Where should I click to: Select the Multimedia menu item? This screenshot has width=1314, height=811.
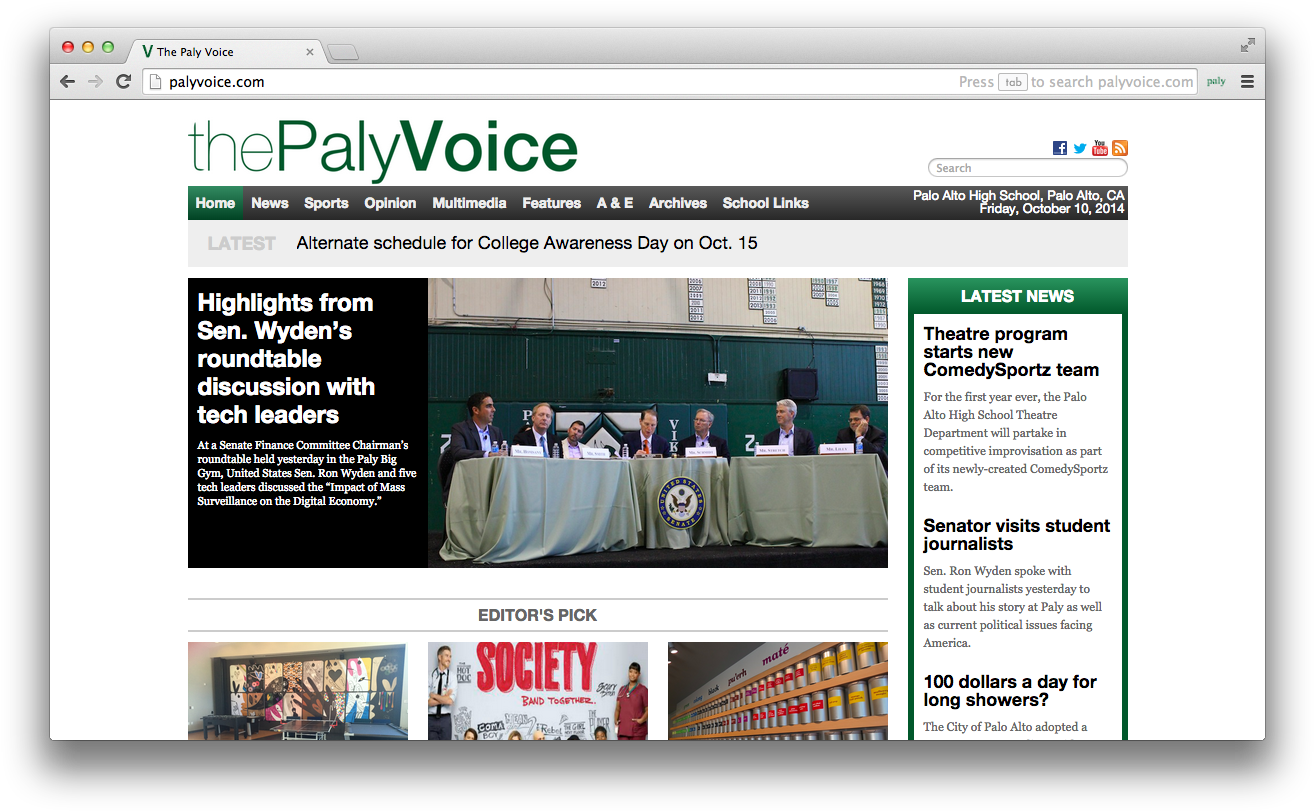pyautogui.click(x=469, y=203)
